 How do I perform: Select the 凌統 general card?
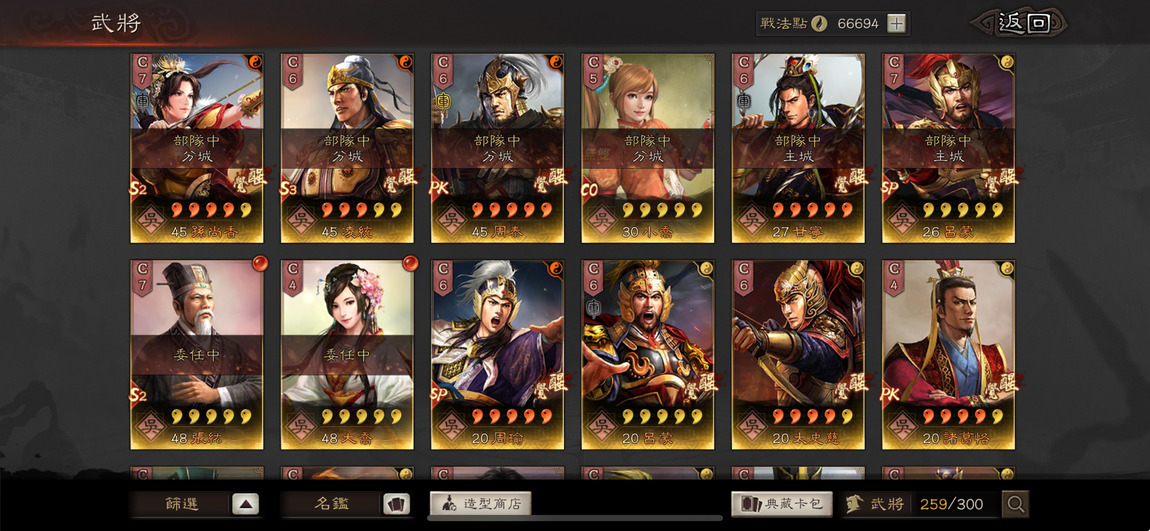[348, 147]
